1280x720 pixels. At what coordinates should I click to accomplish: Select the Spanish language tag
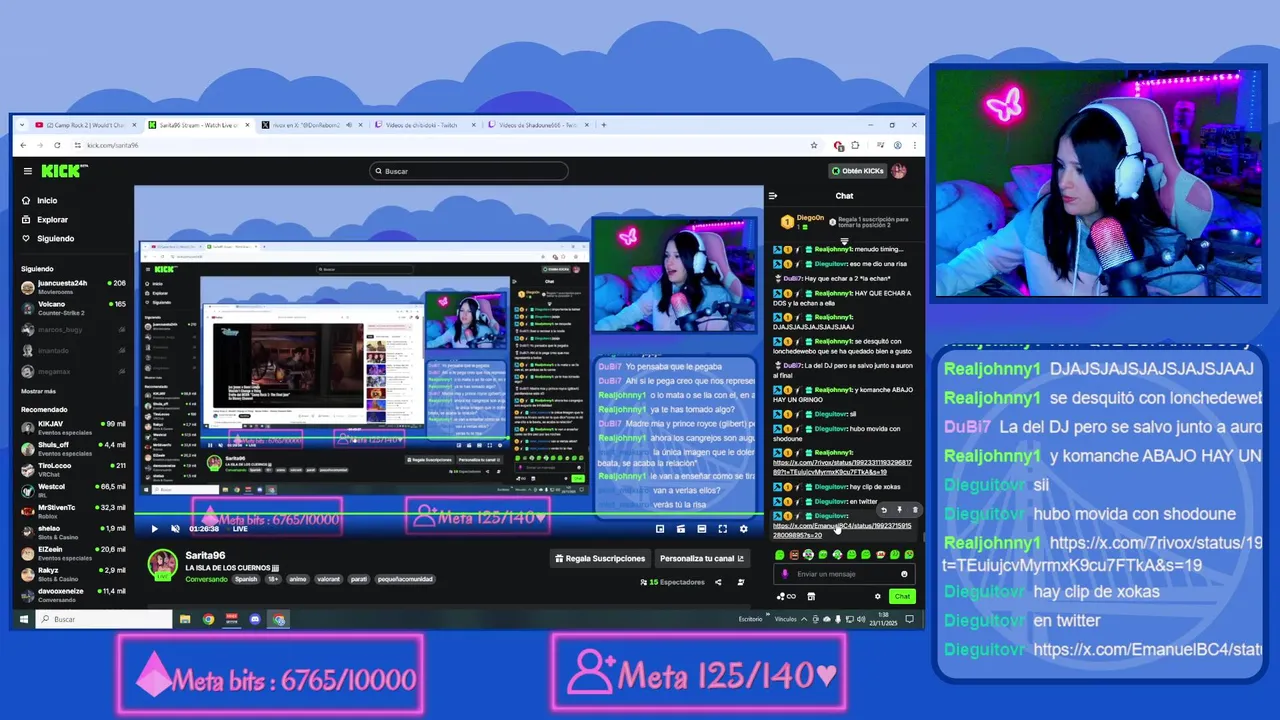click(x=246, y=579)
